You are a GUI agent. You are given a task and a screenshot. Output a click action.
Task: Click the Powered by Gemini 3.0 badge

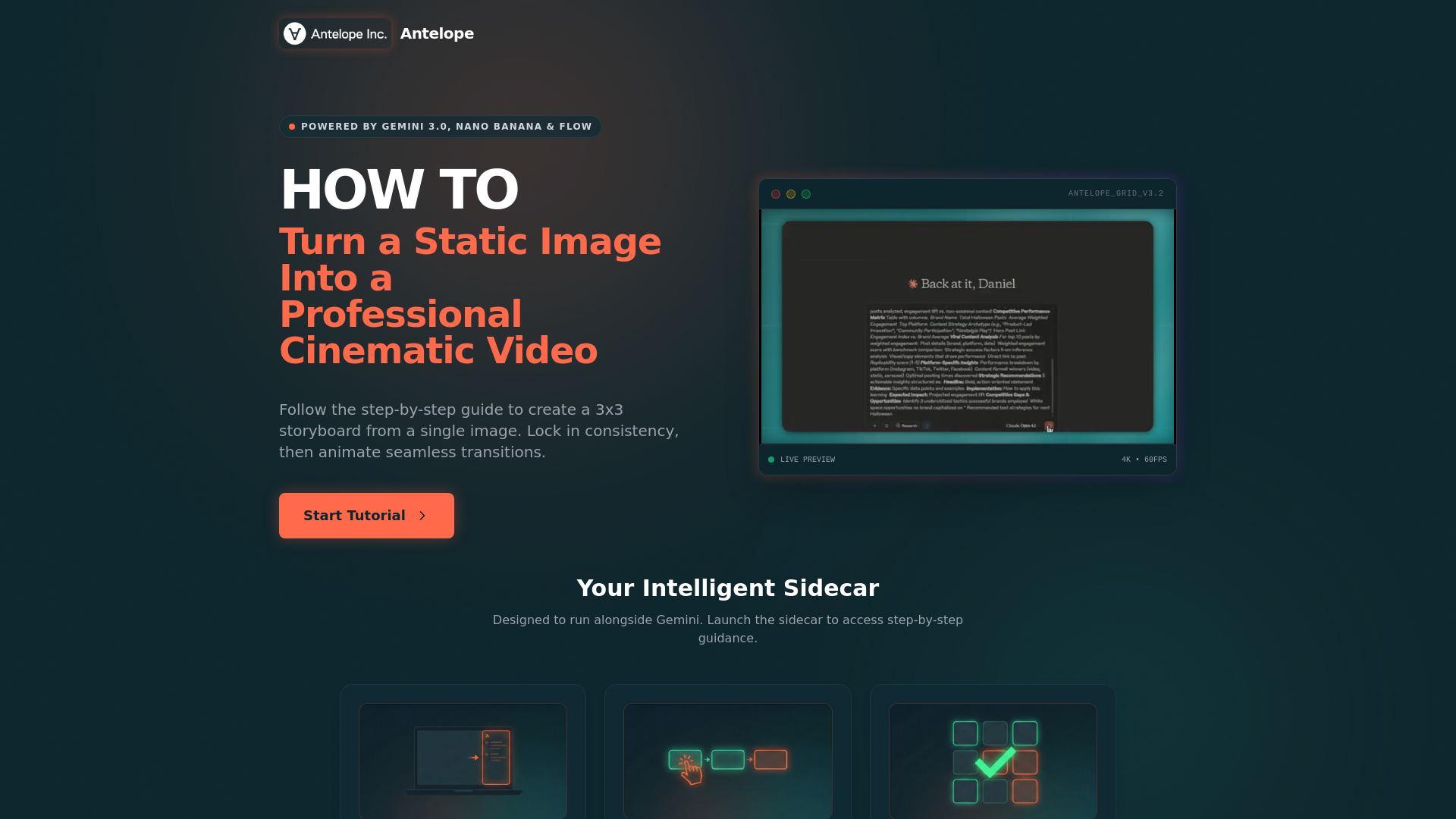440,127
